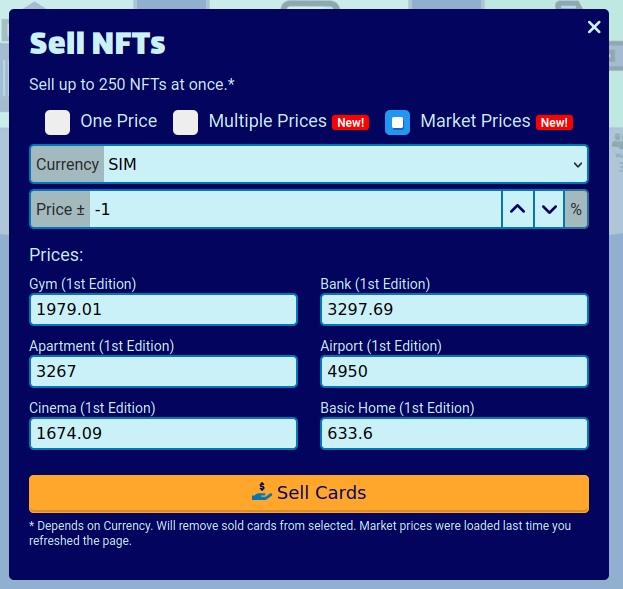Click the Currency label
The image size is (623, 589).
(x=67, y=164)
